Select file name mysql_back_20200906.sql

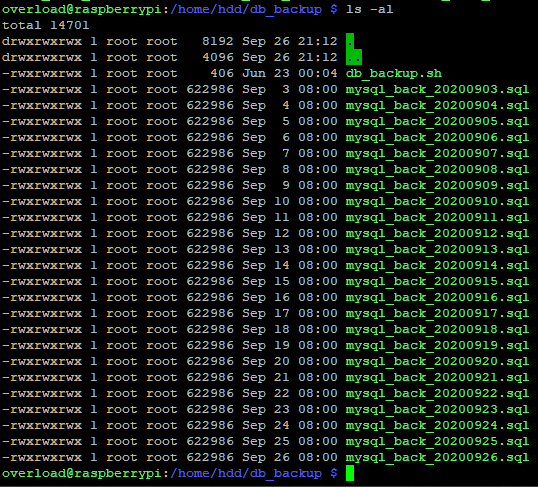coord(437,138)
